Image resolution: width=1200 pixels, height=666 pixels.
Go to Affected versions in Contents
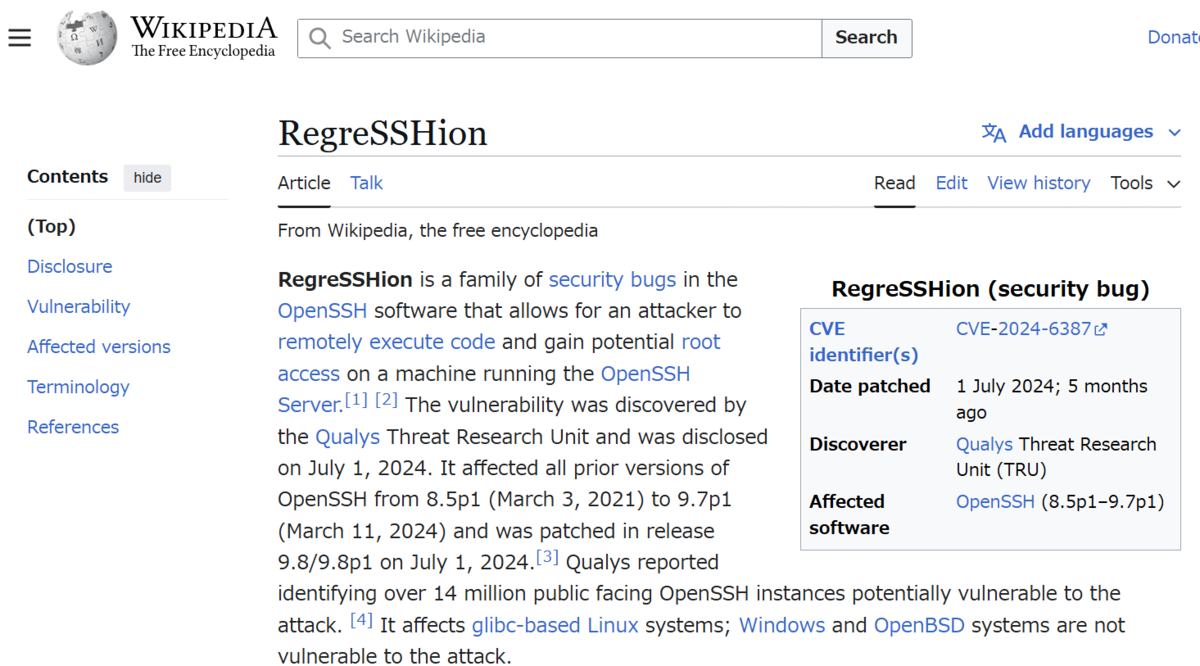pos(99,346)
